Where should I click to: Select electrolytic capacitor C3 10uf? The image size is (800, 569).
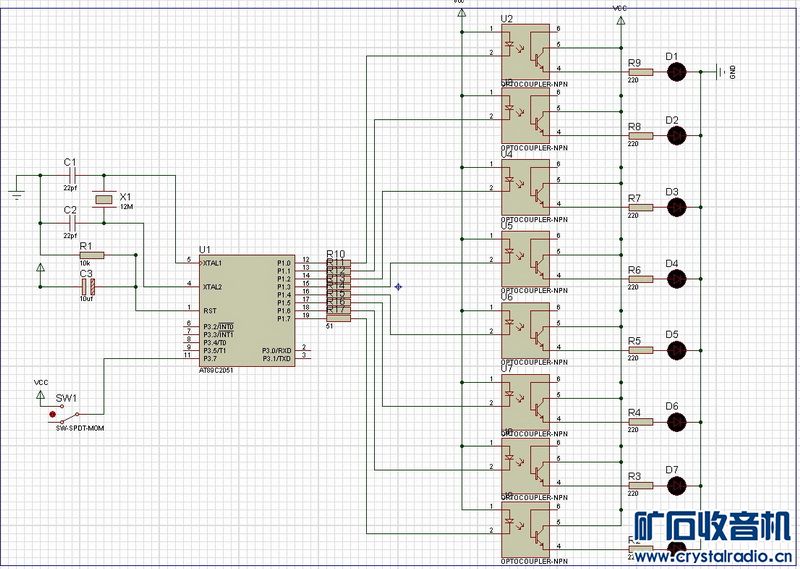click(x=86, y=285)
